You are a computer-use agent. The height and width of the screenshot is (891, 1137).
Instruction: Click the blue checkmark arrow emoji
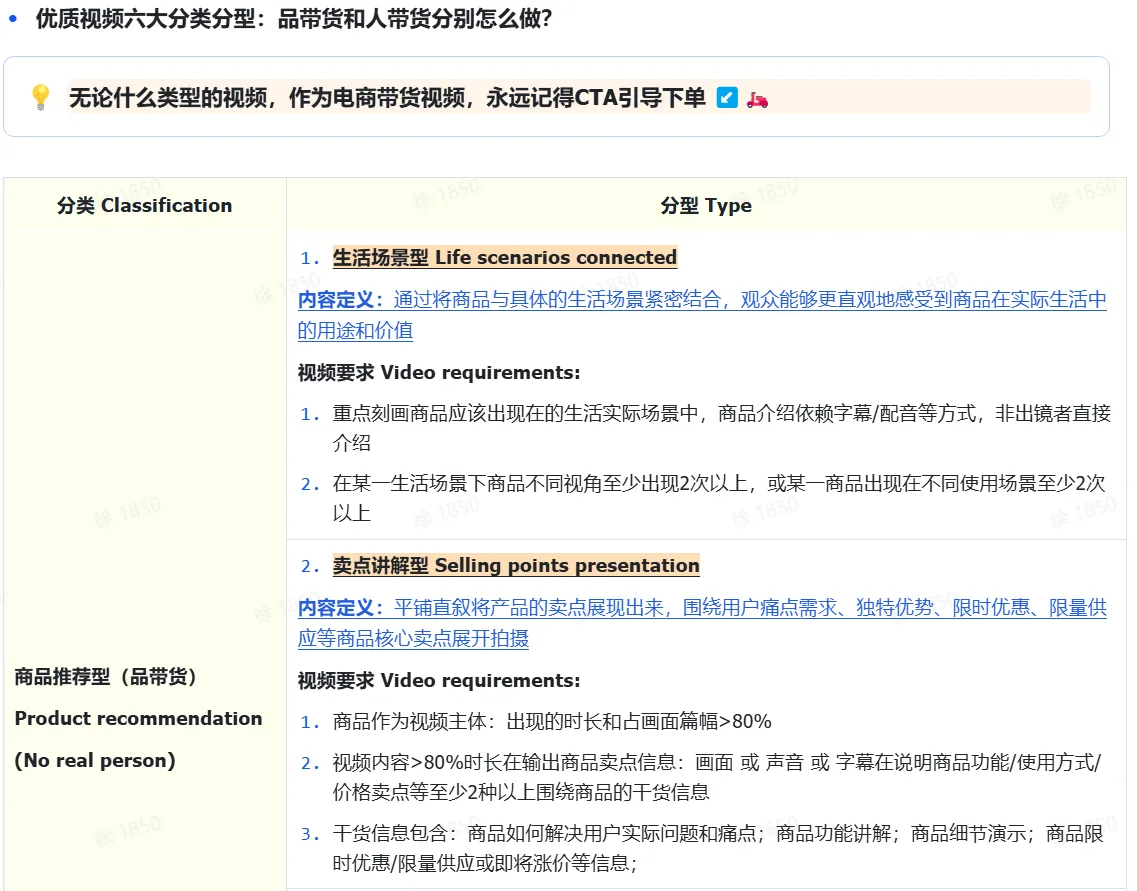(727, 97)
